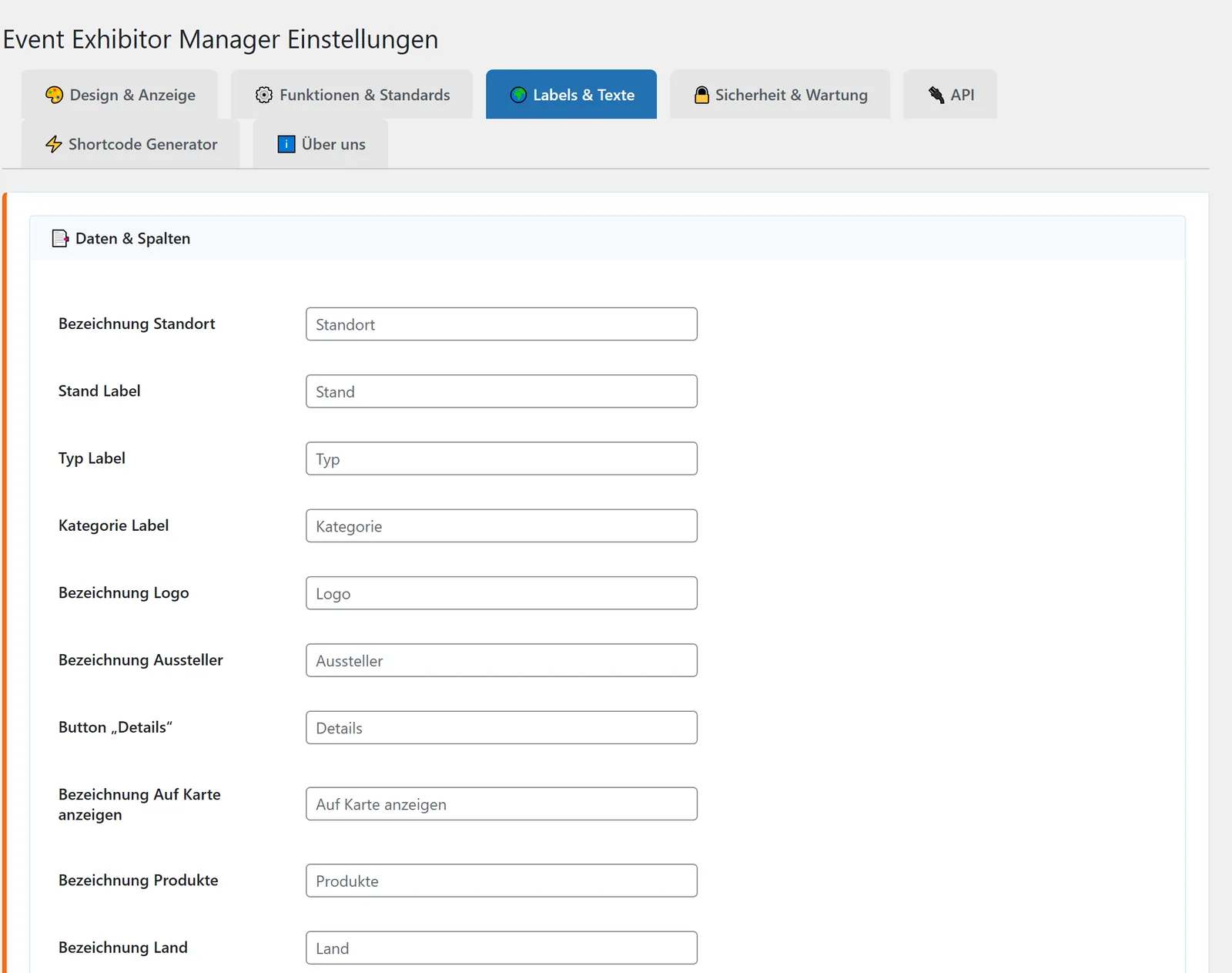Focus the Bezeichnung Aussteller field

coord(501,660)
